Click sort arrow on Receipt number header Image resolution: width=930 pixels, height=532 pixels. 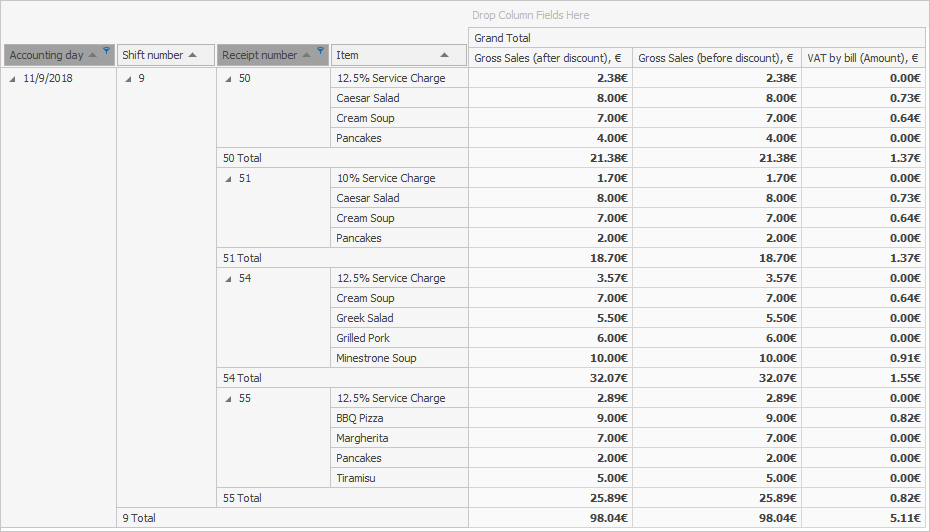pos(307,55)
